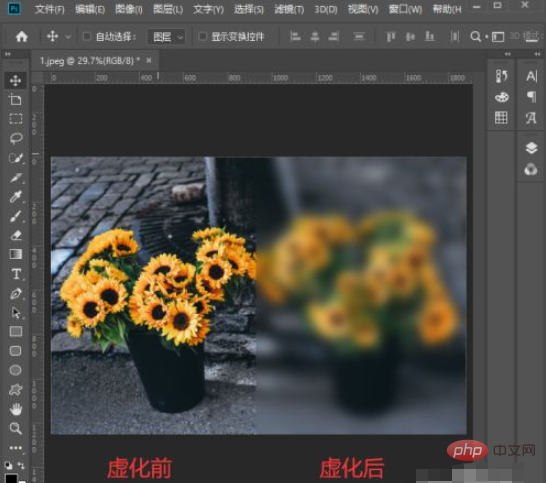This screenshot has width=546, height=483.
Task: Click align right edges icon
Action: click(334, 36)
